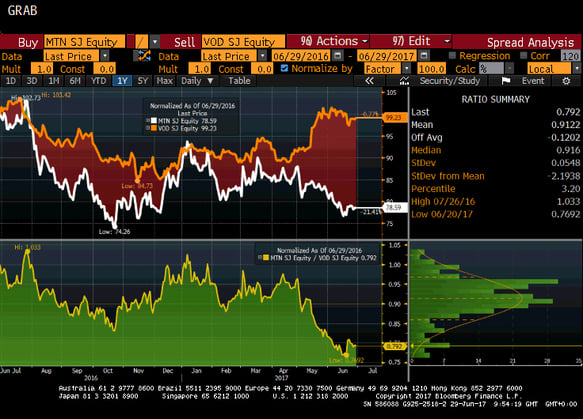The width and height of the screenshot is (583, 419).
Task: Click the Median label in Ratio Summary
Action: coord(426,150)
